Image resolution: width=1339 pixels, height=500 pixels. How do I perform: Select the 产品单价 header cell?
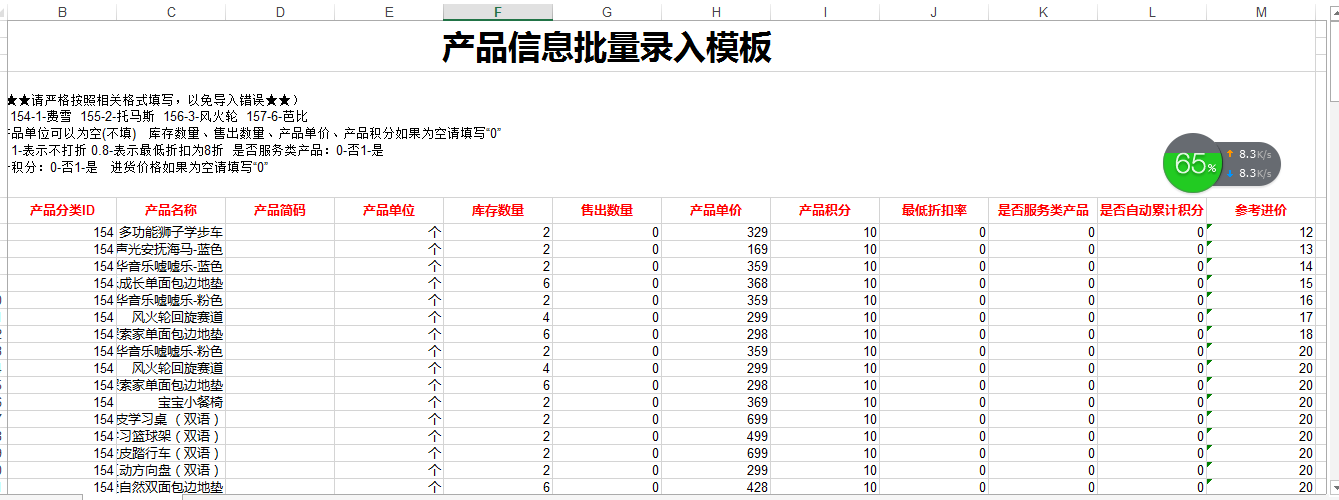point(716,211)
